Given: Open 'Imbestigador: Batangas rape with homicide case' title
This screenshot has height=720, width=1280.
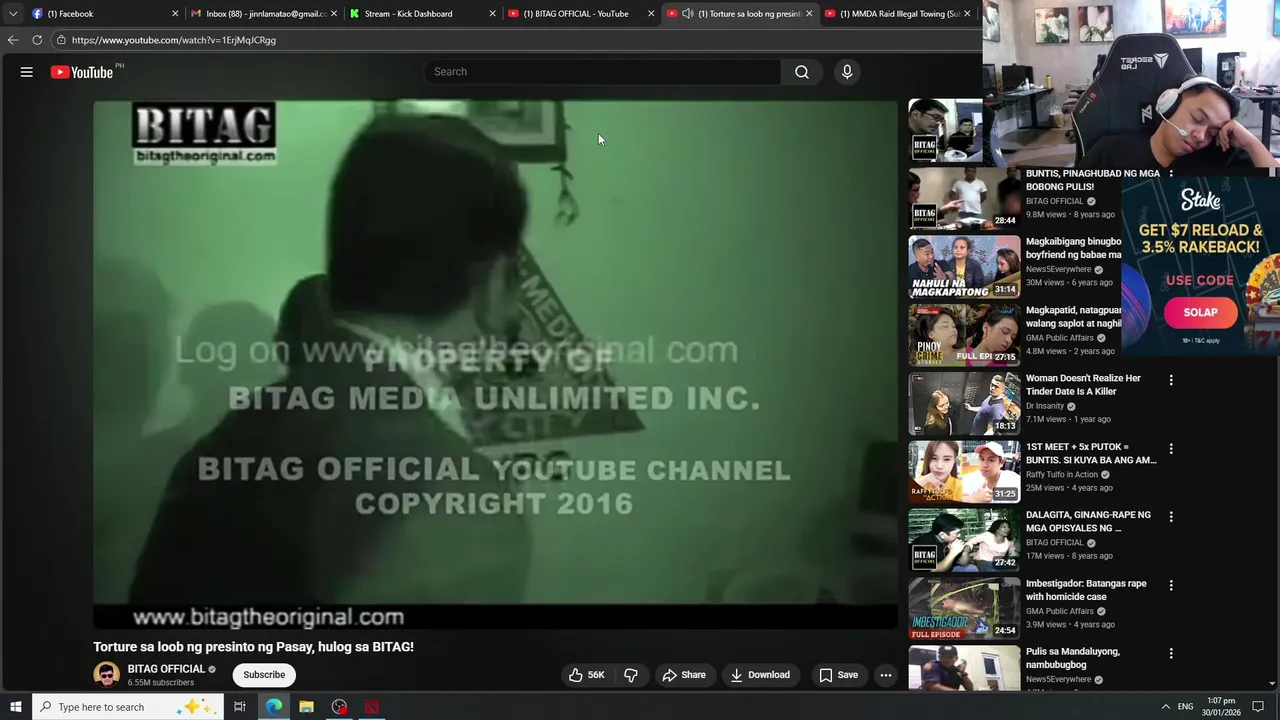Looking at the screenshot, I should point(1086,590).
